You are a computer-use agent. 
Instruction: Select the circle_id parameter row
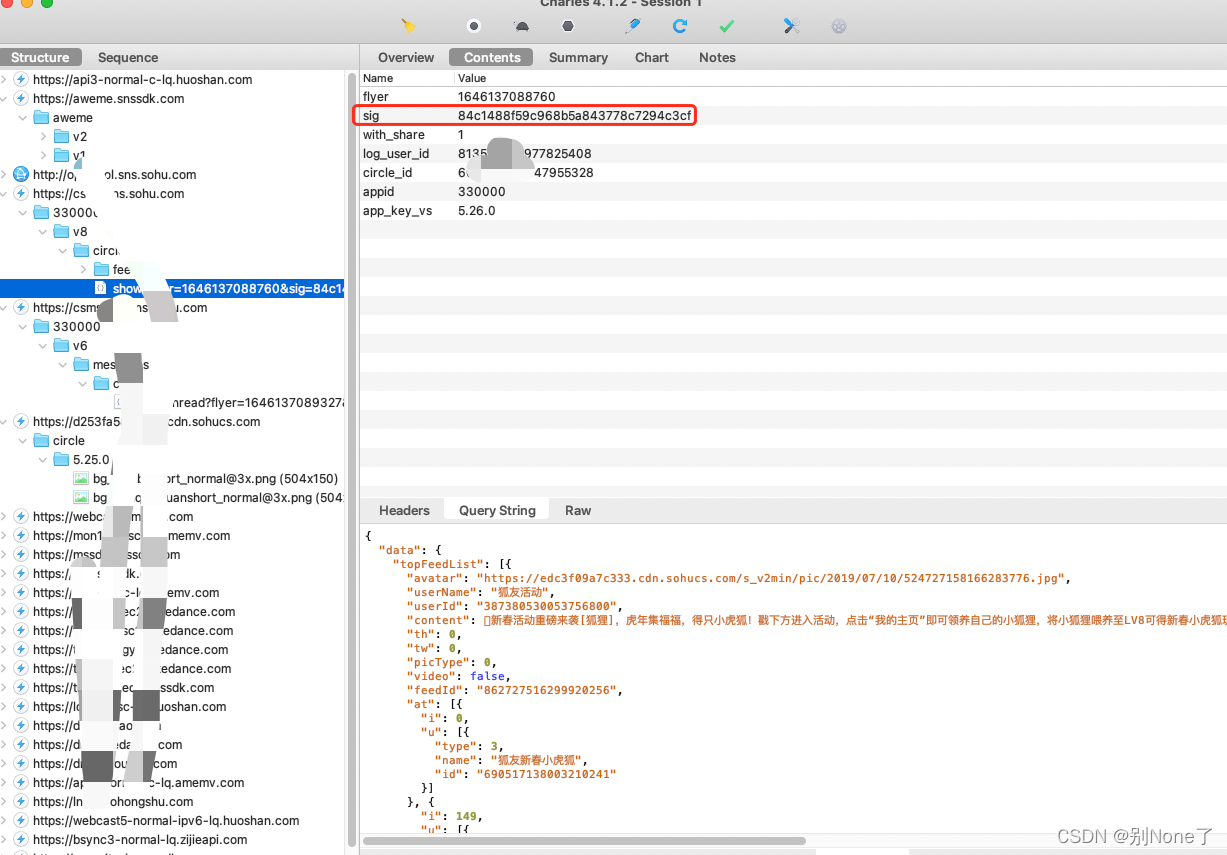[x=793, y=173]
